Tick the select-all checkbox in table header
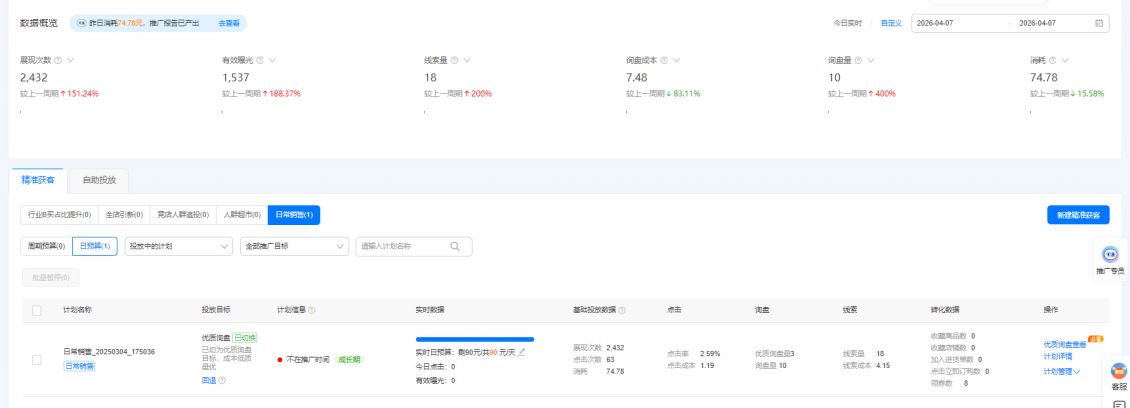 coord(37,310)
